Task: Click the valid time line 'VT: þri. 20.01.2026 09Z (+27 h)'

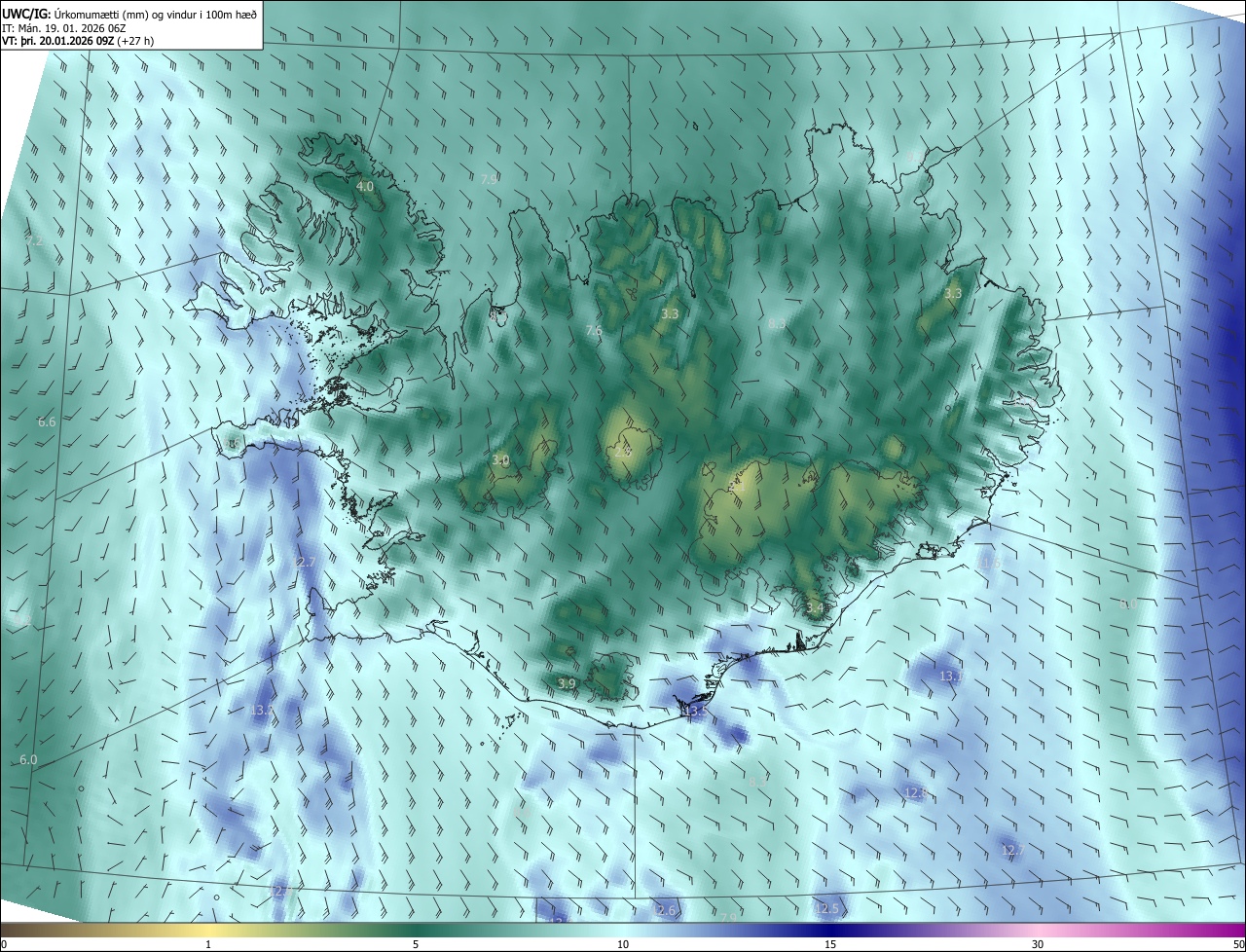Action: (x=78, y=41)
